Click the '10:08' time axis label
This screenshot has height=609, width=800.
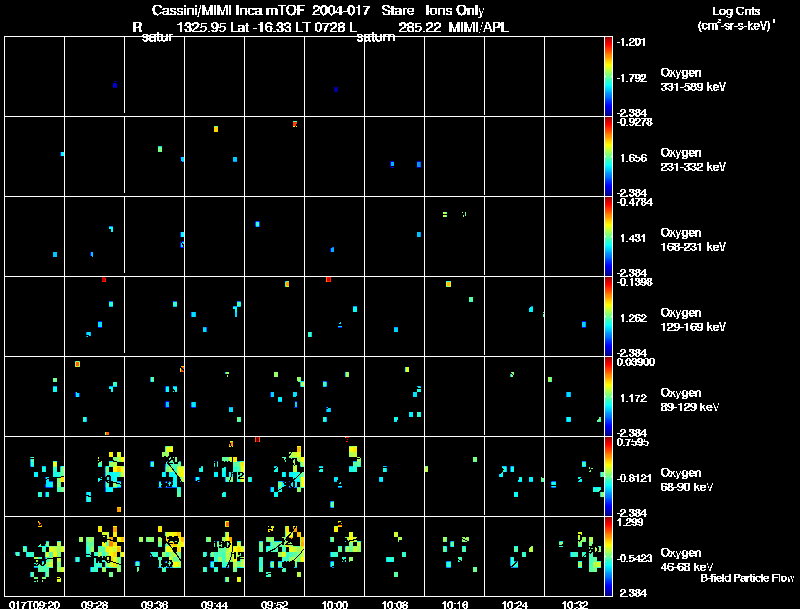(x=395, y=604)
